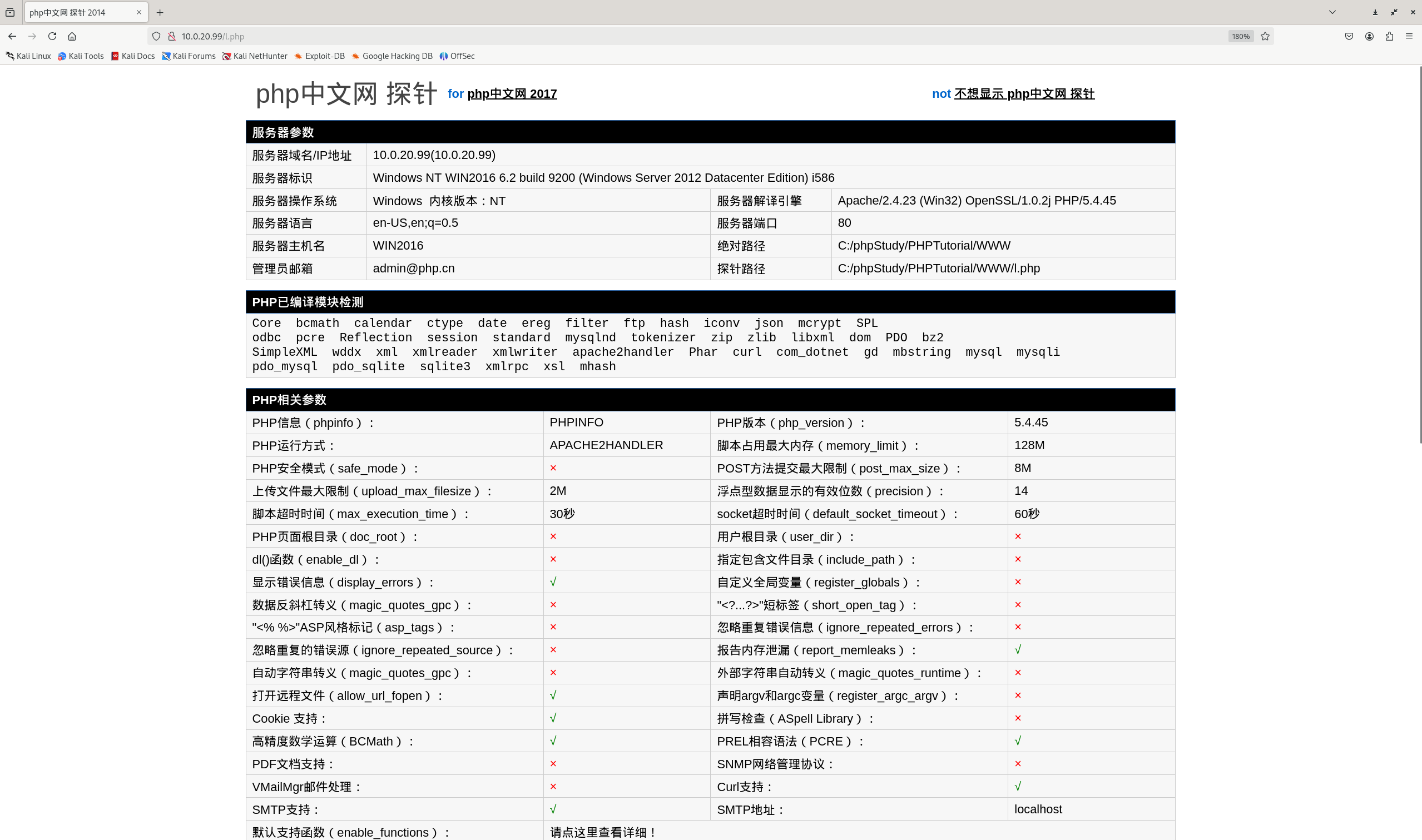Screen dimensions: 1422x840
Task: Open the Extensions puzzle icon
Action: tap(1389, 36)
